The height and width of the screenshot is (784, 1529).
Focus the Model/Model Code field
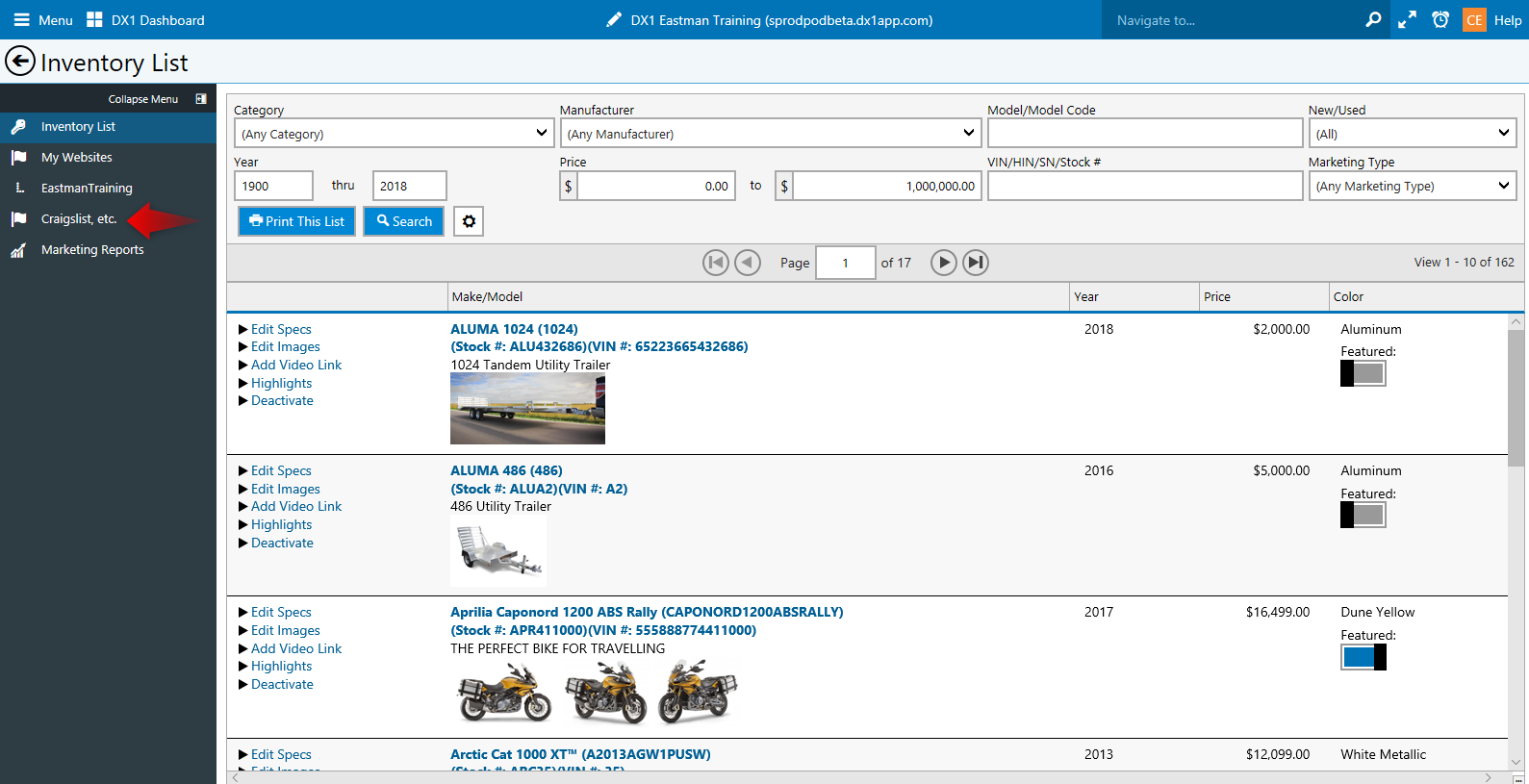point(1145,134)
